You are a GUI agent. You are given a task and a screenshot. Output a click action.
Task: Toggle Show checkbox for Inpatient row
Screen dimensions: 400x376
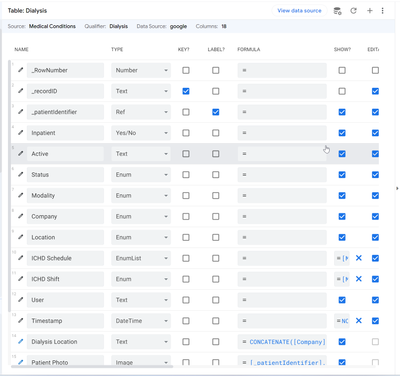coord(342,133)
